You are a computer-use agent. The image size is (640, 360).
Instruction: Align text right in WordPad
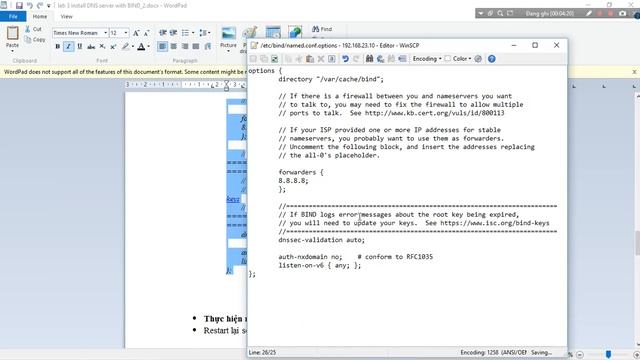pos(185,47)
